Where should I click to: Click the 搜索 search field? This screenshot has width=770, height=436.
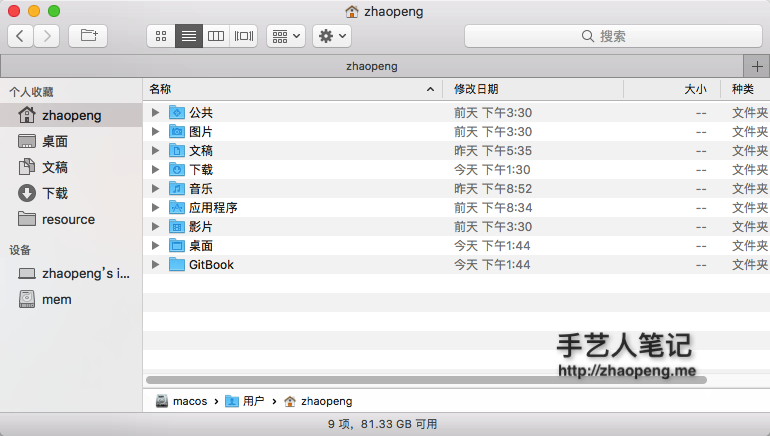[x=607, y=36]
